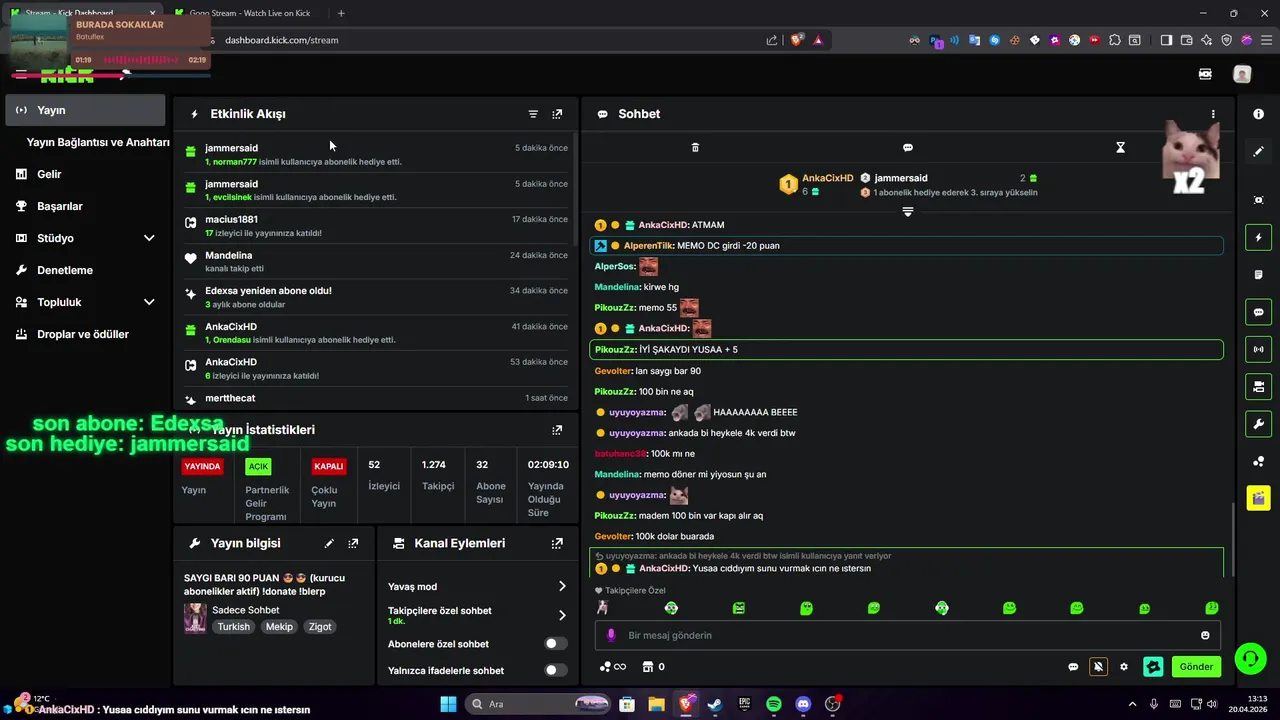Open Spotify from Windows taskbar
The image size is (1280, 720).
pyautogui.click(x=774, y=704)
